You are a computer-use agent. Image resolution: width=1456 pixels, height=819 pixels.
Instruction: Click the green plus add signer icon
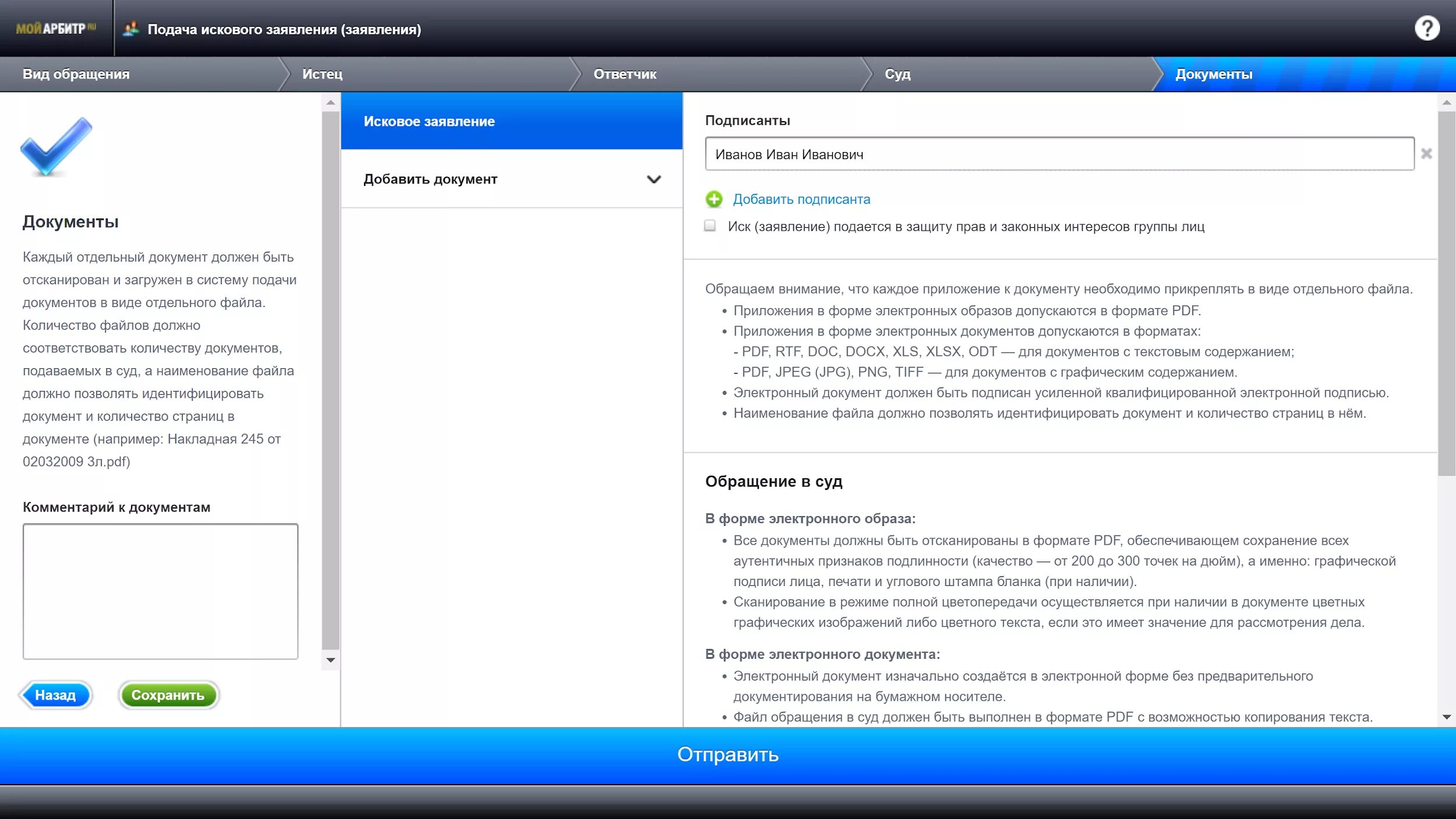714,199
